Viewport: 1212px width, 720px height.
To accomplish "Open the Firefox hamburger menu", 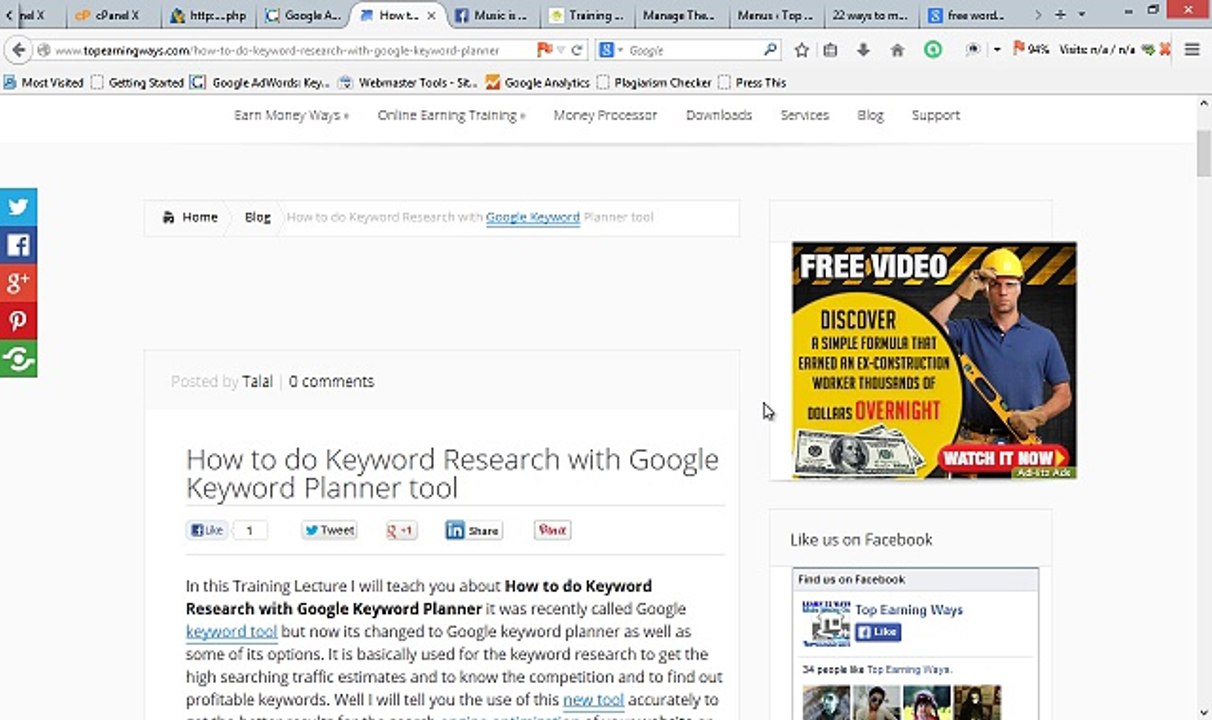I will (x=1192, y=49).
